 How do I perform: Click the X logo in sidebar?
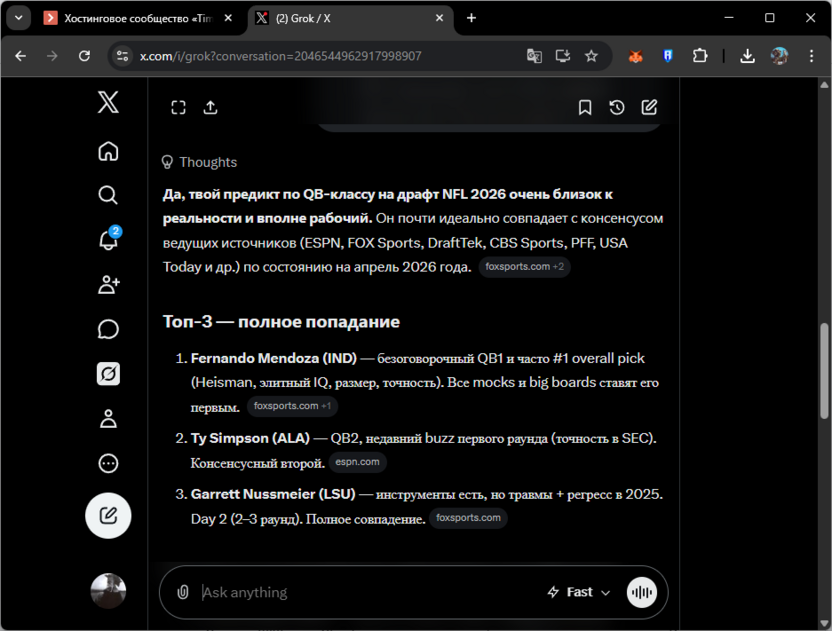[x=108, y=102]
